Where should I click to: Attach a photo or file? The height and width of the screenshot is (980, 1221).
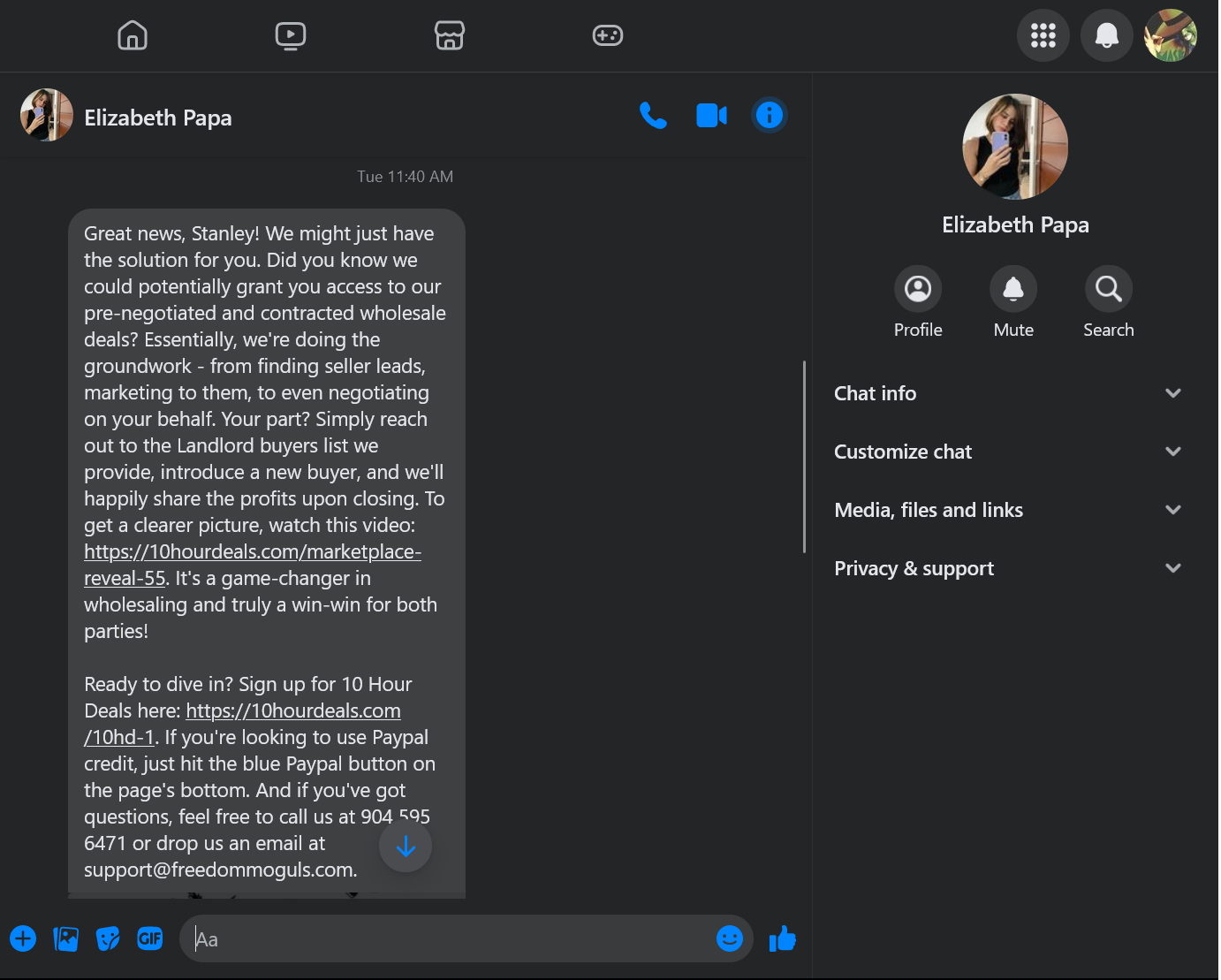pyautogui.click(x=65, y=938)
